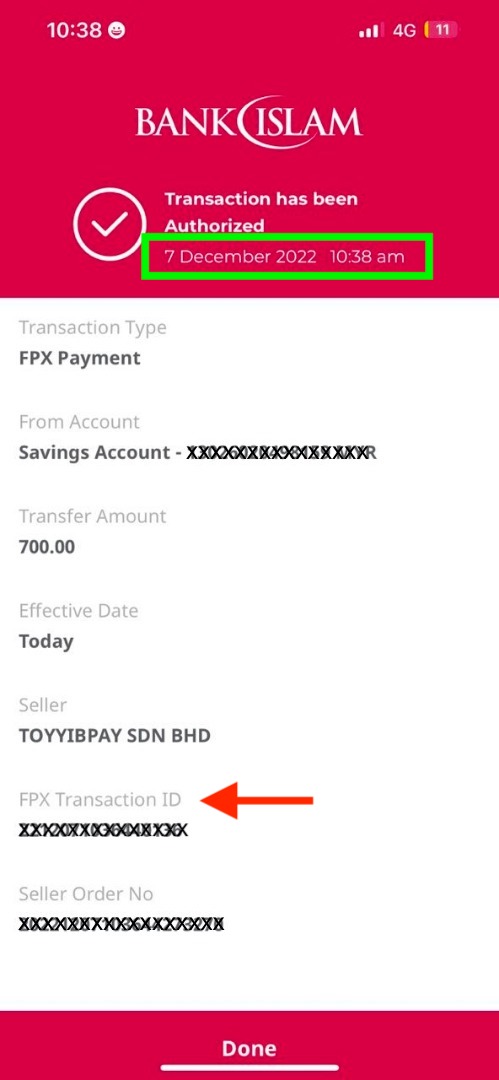Click the Bank Islam logo
This screenshot has height=1080, width=499.
tap(249, 122)
